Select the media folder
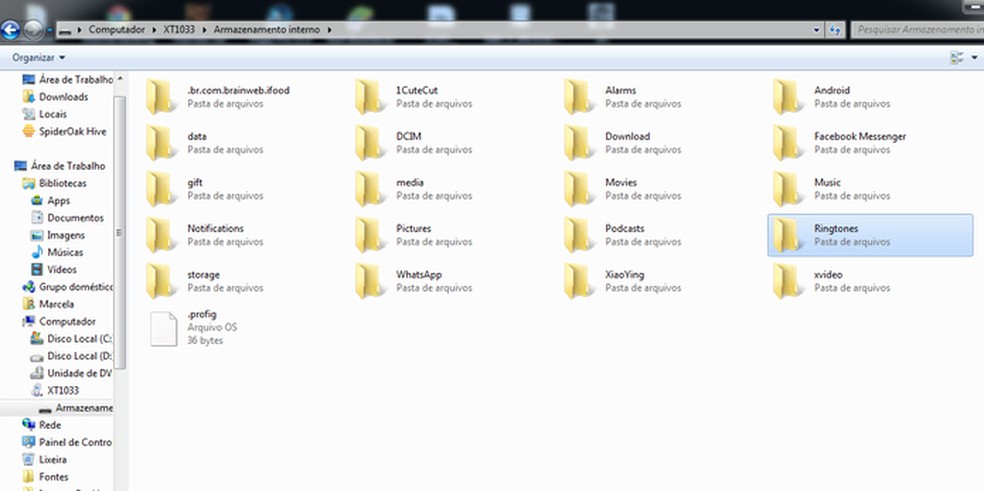Viewport: 984px width, 491px height. click(x=414, y=189)
